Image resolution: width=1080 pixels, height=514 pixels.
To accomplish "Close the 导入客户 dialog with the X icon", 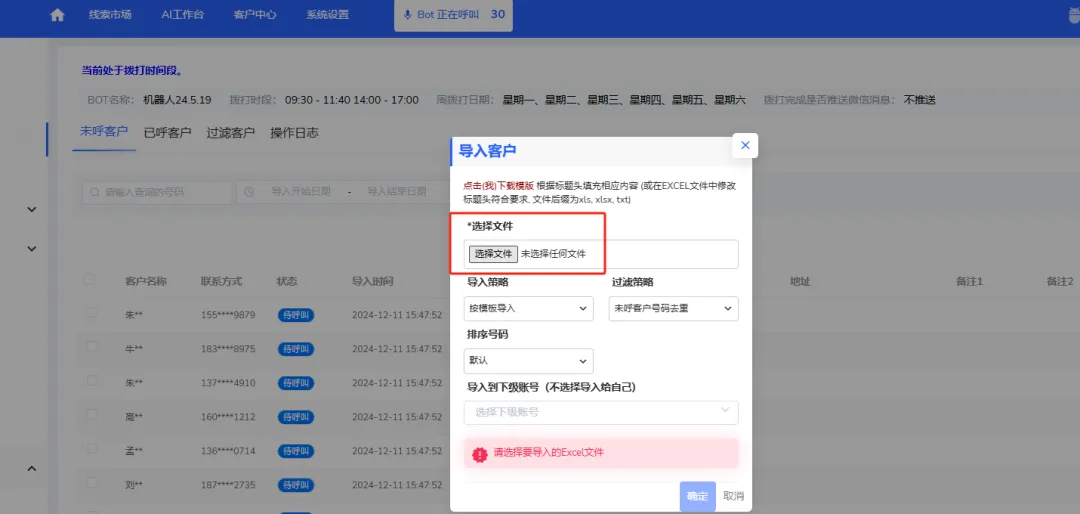I will click(x=745, y=145).
